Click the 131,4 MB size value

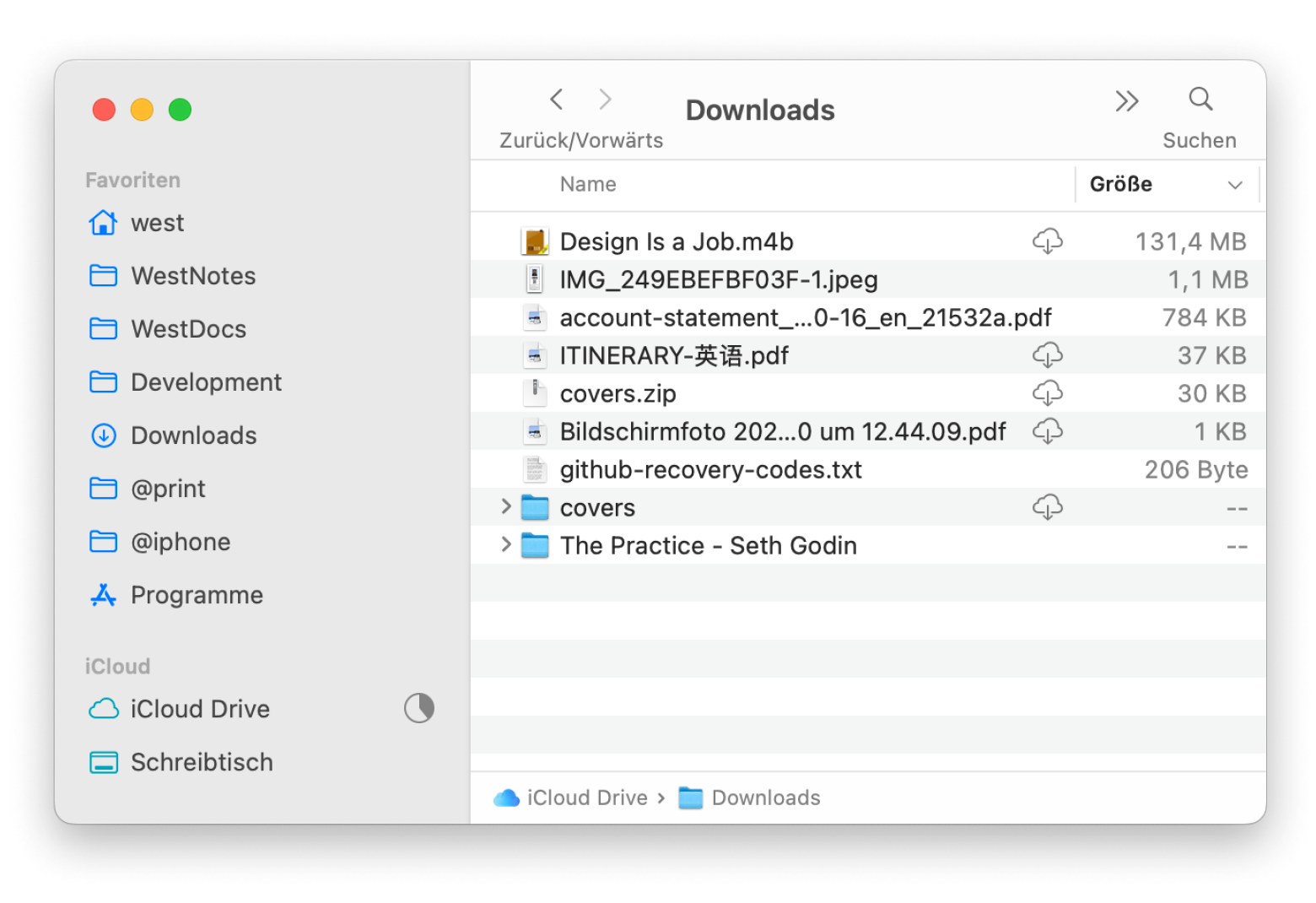coord(1190,241)
